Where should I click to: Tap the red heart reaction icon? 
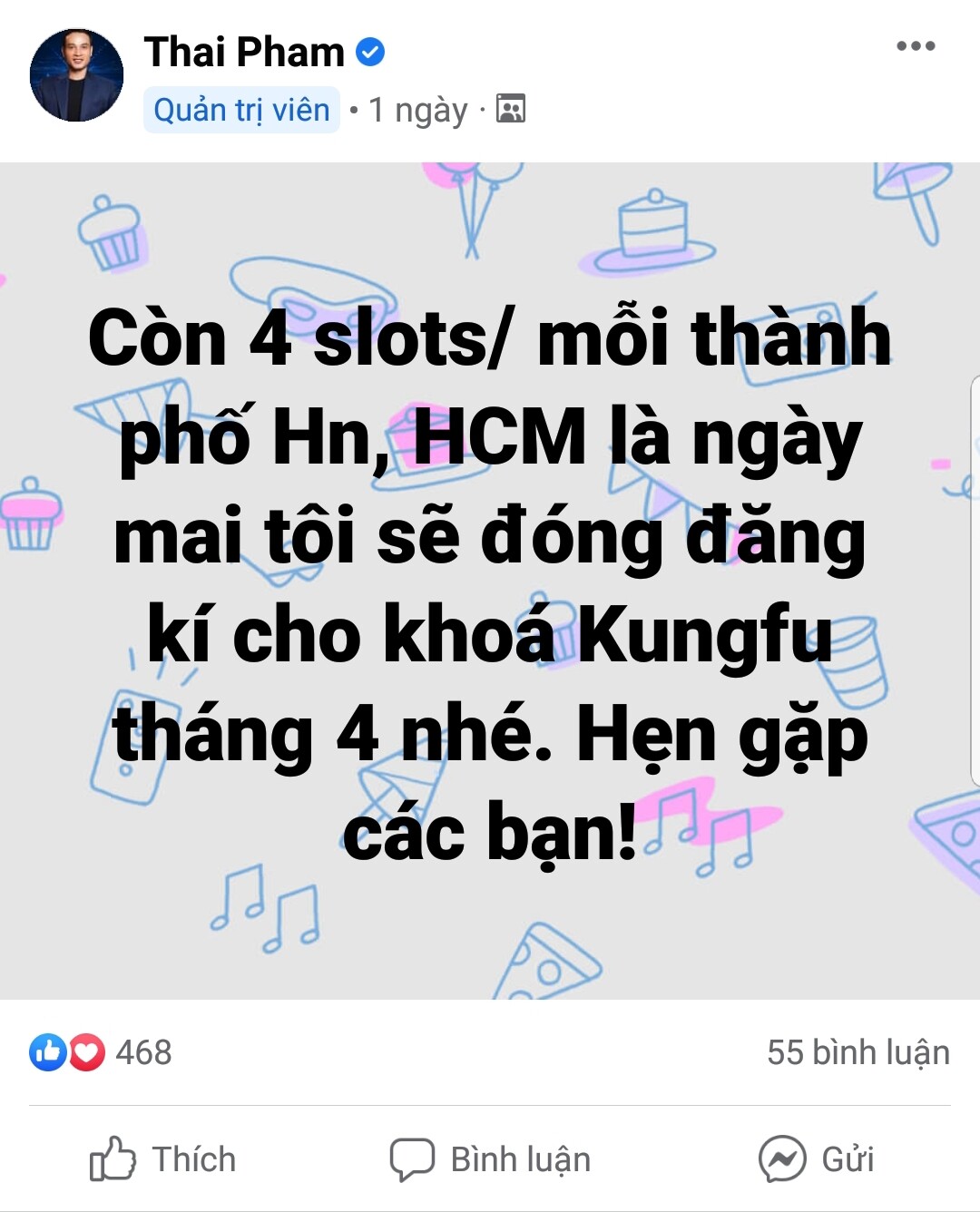pos(86,1052)
